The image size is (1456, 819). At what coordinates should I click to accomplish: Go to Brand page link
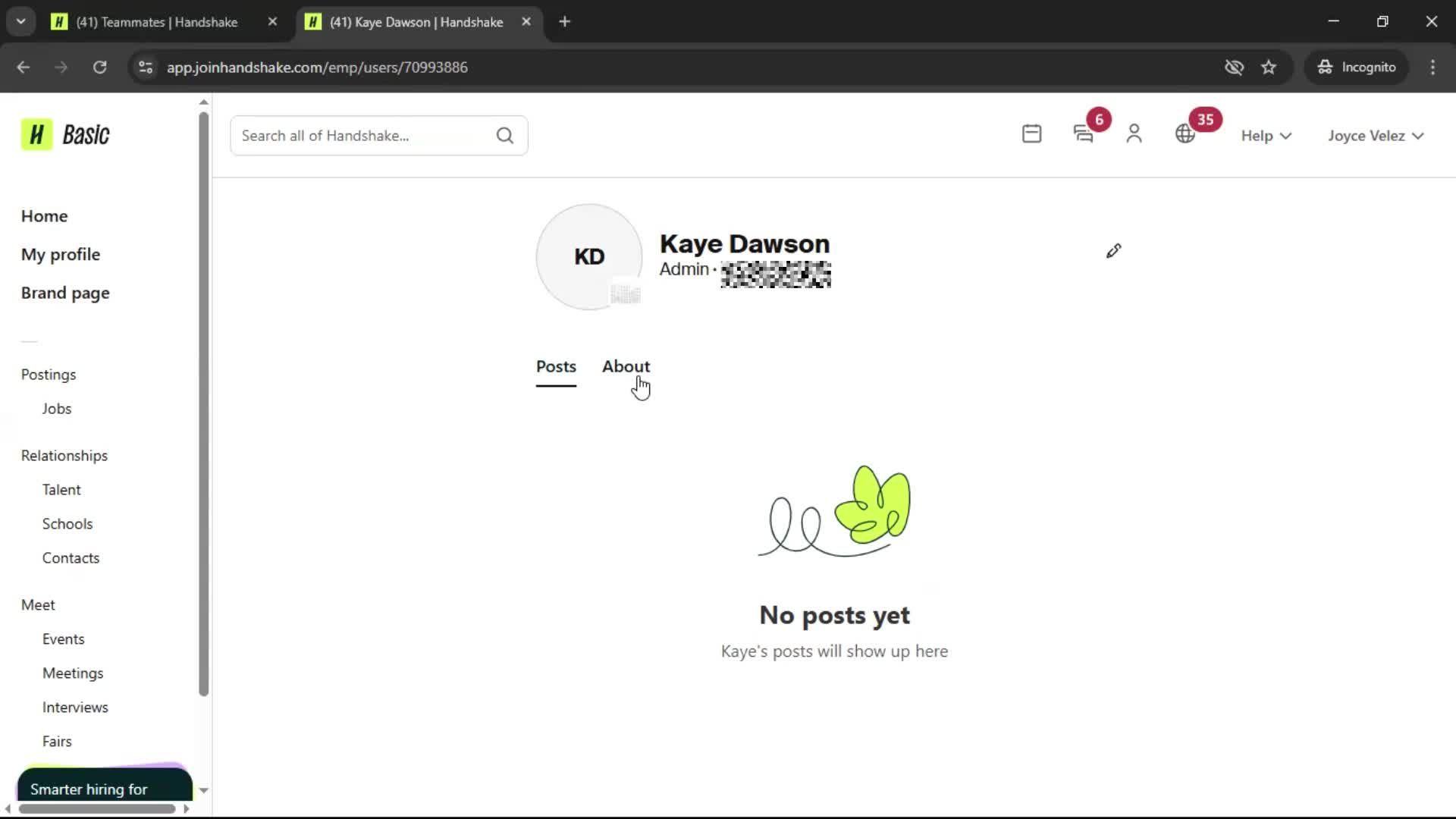pyautogui.click(x=65, y=293)
